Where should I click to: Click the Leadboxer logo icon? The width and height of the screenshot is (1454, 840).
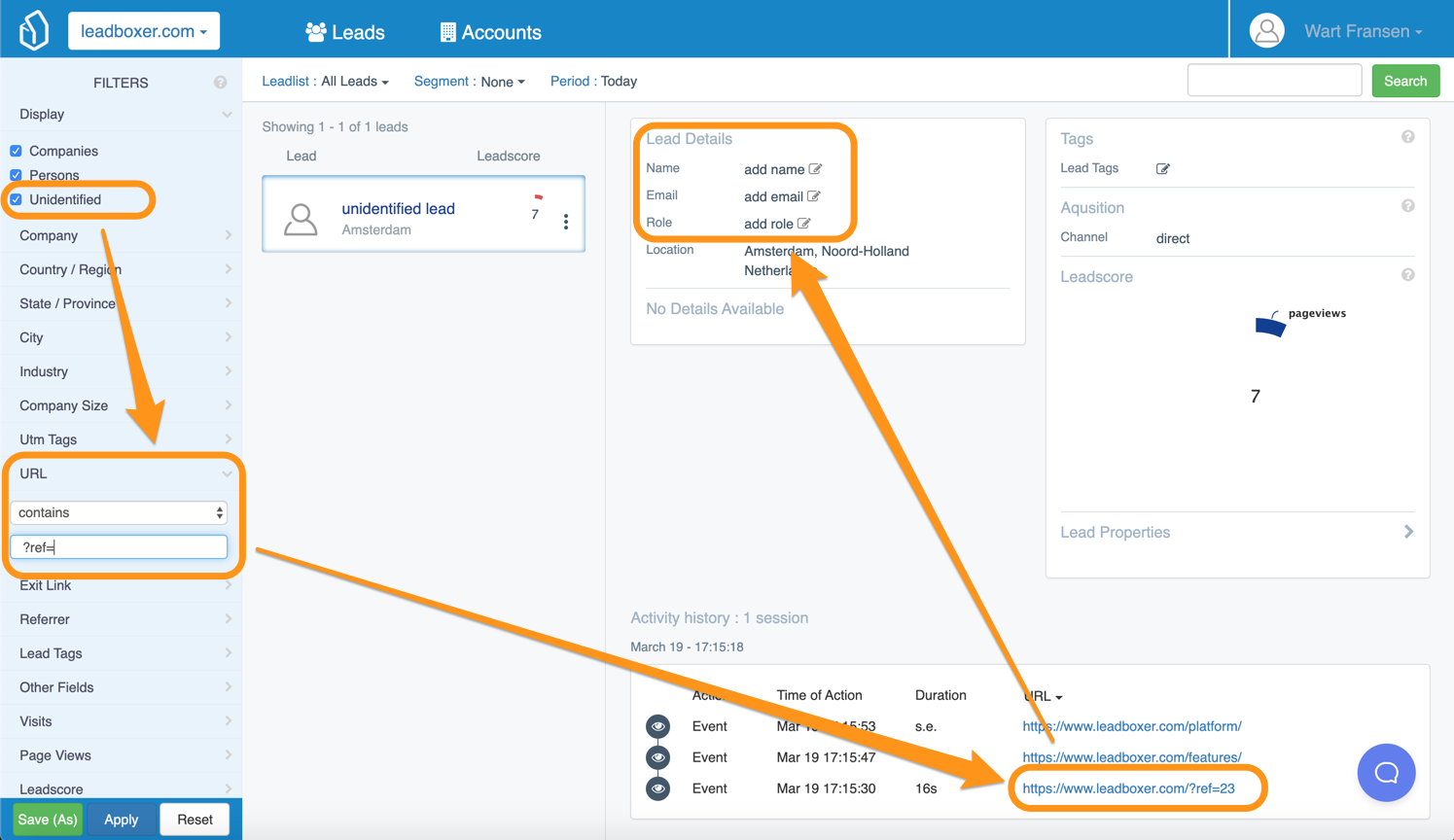pyautogui.click(x=34, y=30)
